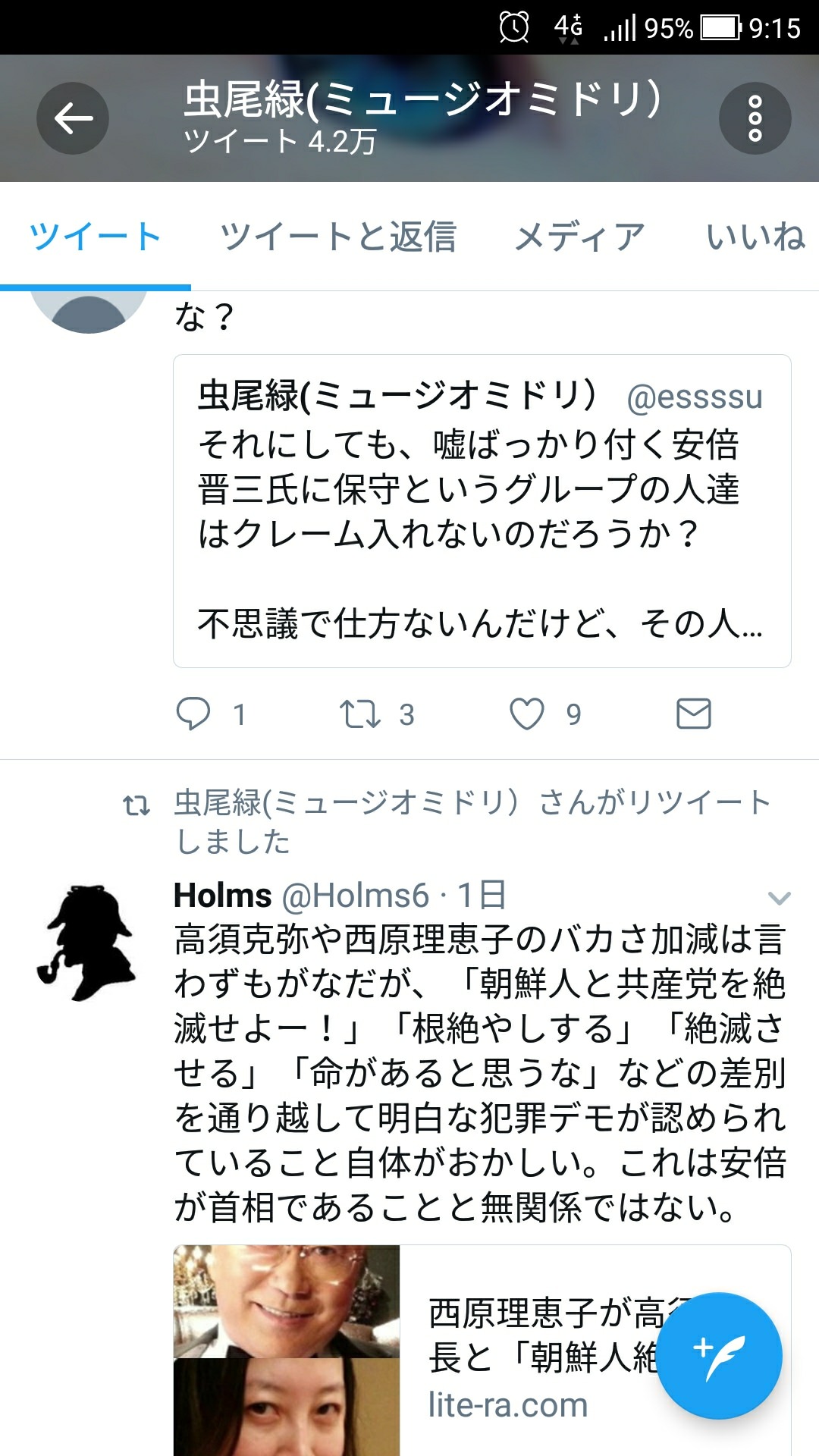Screen dimensions: 819x1456
Task: Expand Holms tweet options chevron
Action: [x=779, y=899]
